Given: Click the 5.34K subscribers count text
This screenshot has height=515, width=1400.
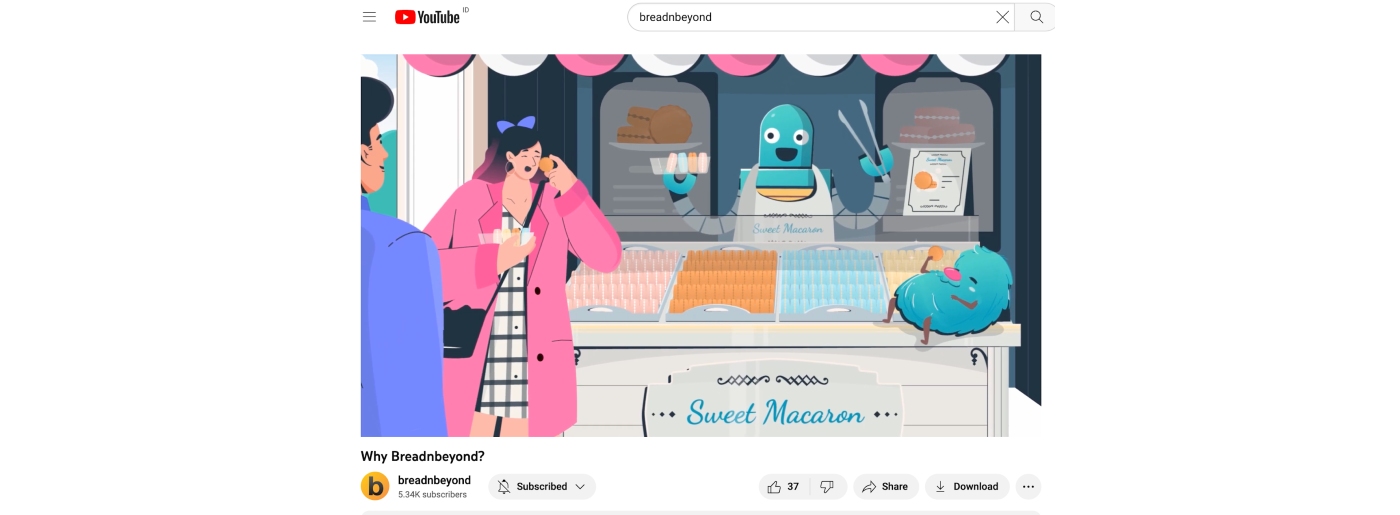Looking at the screenshot, I should (432, 495).
